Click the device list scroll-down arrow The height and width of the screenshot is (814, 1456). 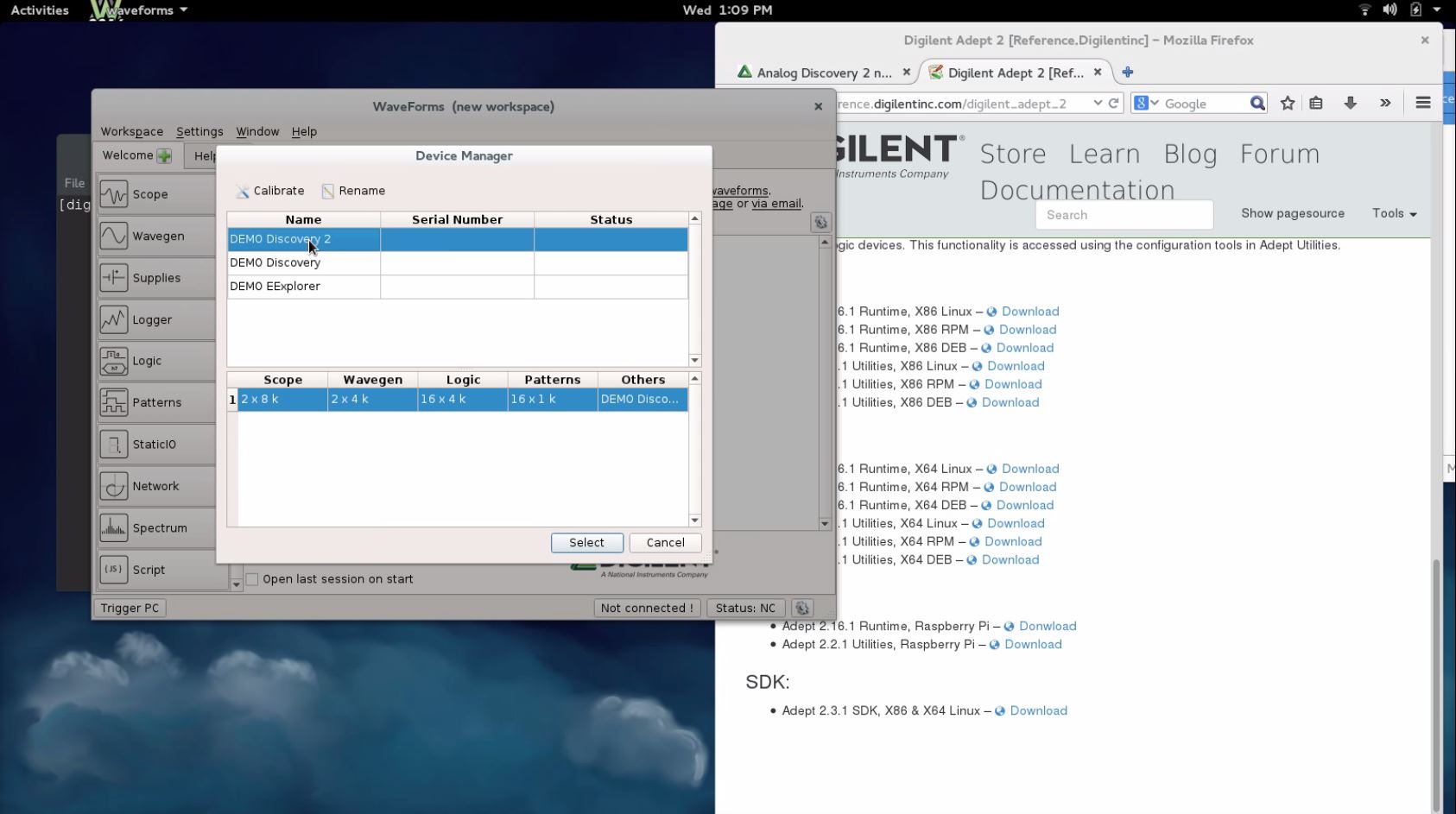pyautogui.click(x=695, y=360)
